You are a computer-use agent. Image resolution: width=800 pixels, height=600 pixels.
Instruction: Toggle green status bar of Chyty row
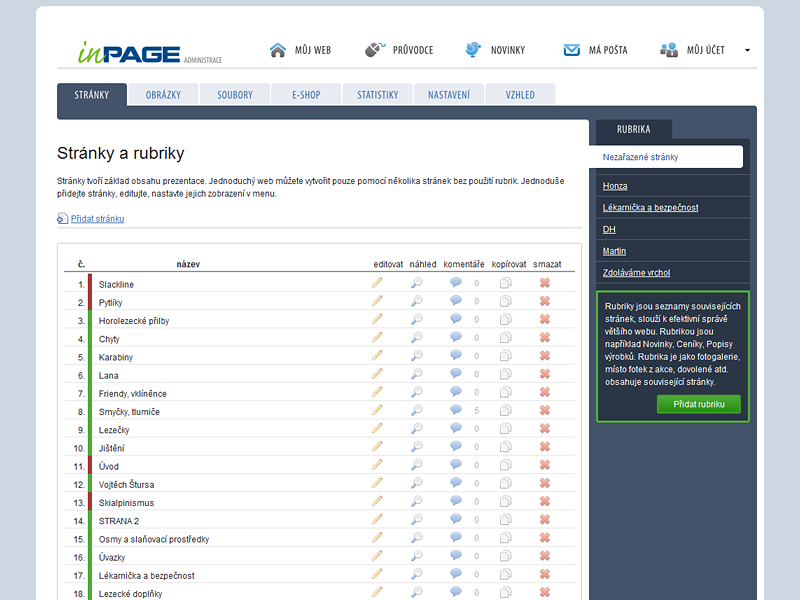(x=90, y=339)
